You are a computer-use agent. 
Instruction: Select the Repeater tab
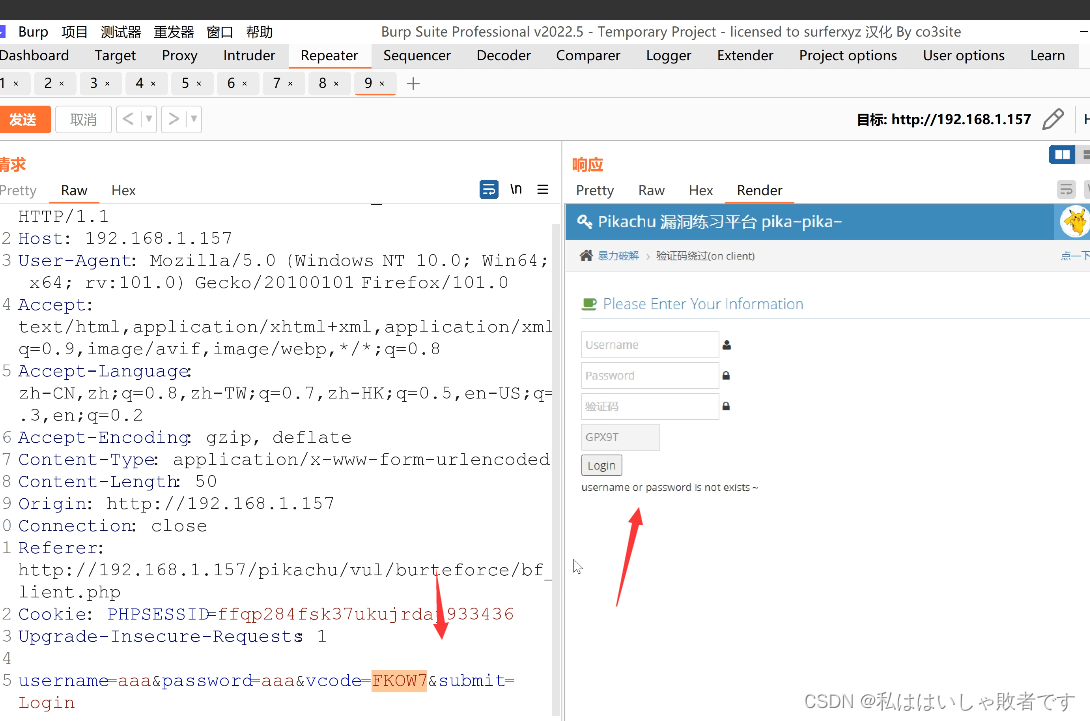pos(330,56)
